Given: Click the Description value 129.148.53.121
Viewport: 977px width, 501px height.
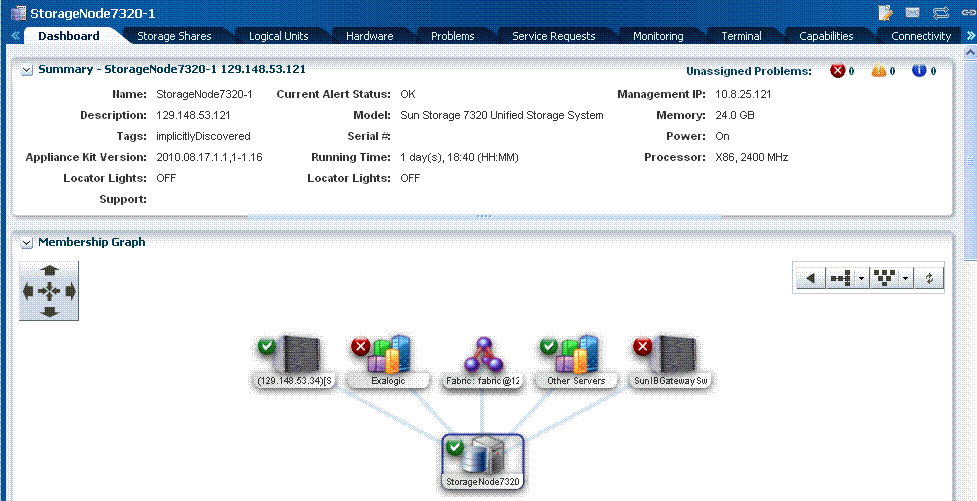Looking at the screenshot, I should coord(194,115).
